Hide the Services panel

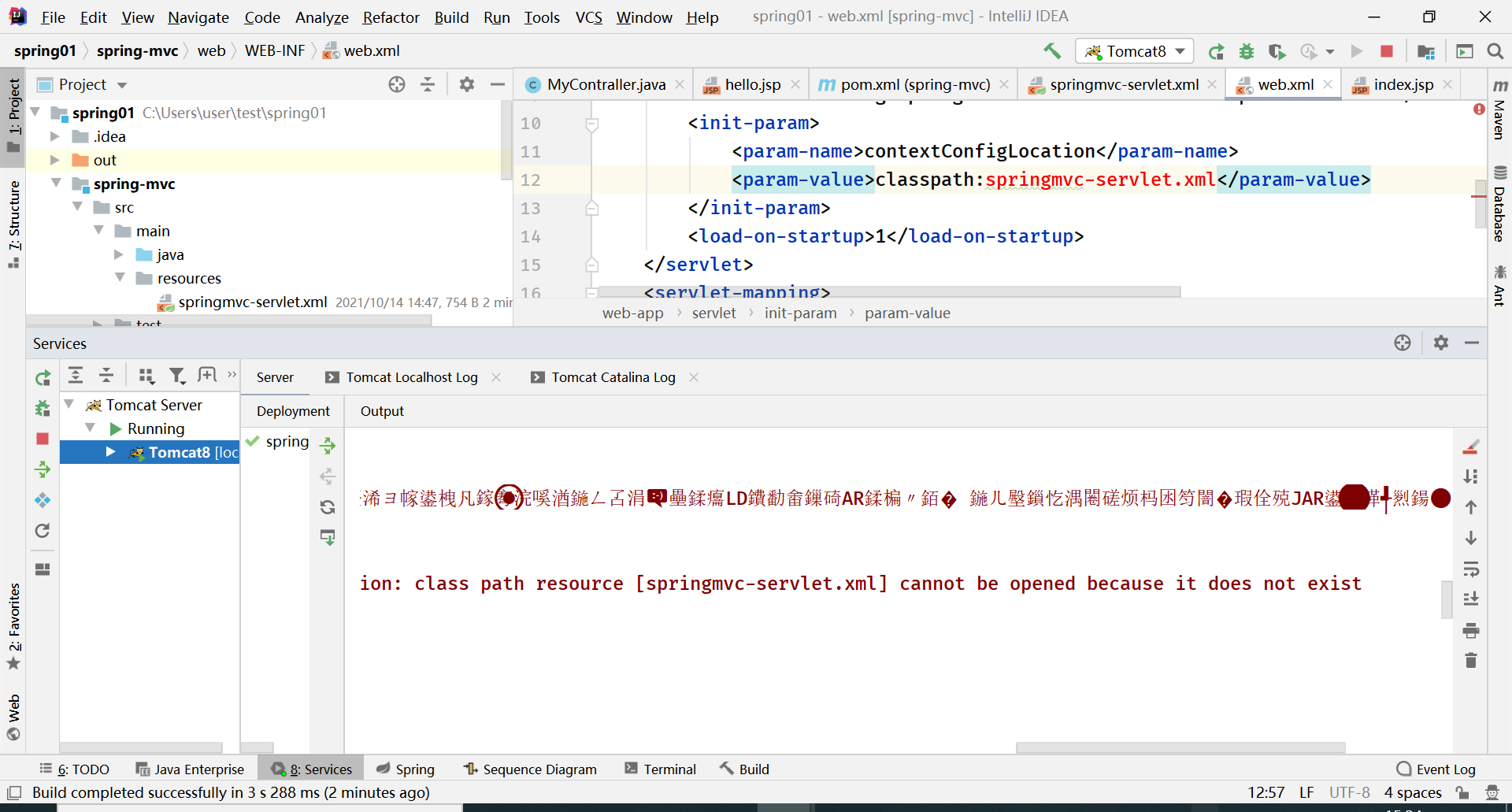click(1472, 343)
